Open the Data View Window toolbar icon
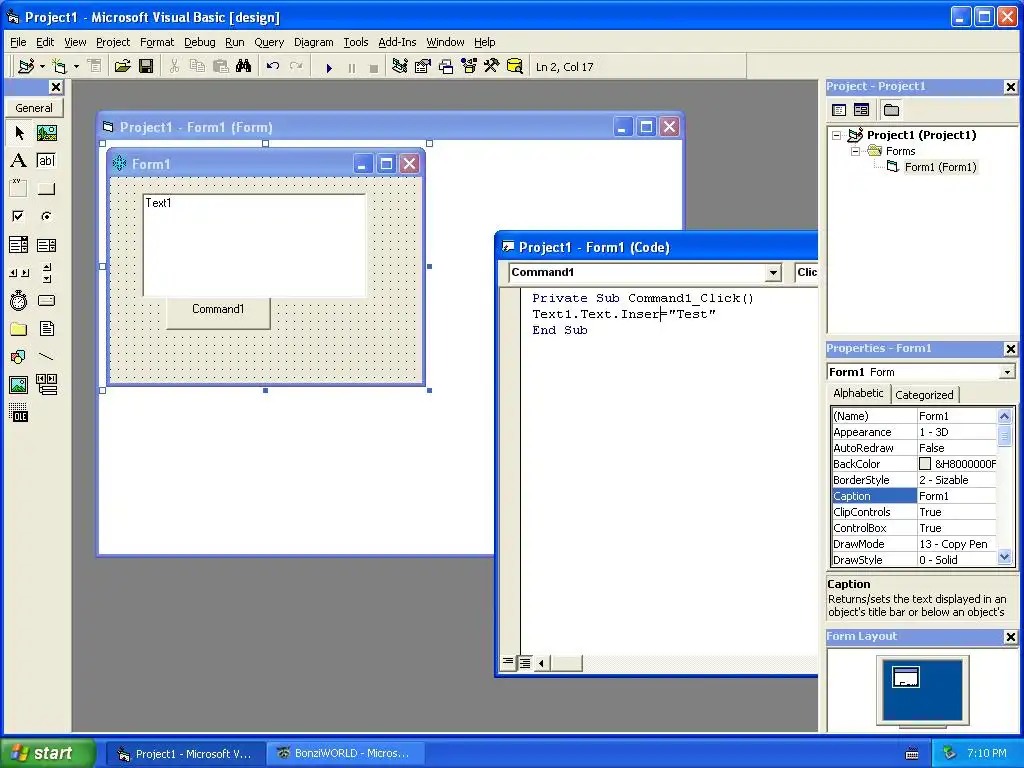The height and width of the screenshot is (768, 1024). point(515,66)
